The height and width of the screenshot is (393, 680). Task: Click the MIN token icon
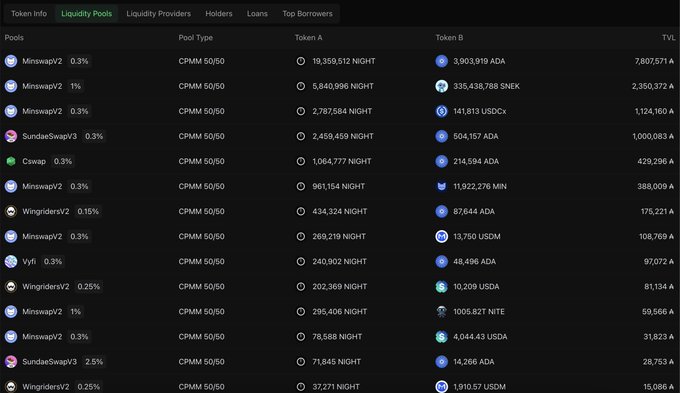[x=441, y=187]
